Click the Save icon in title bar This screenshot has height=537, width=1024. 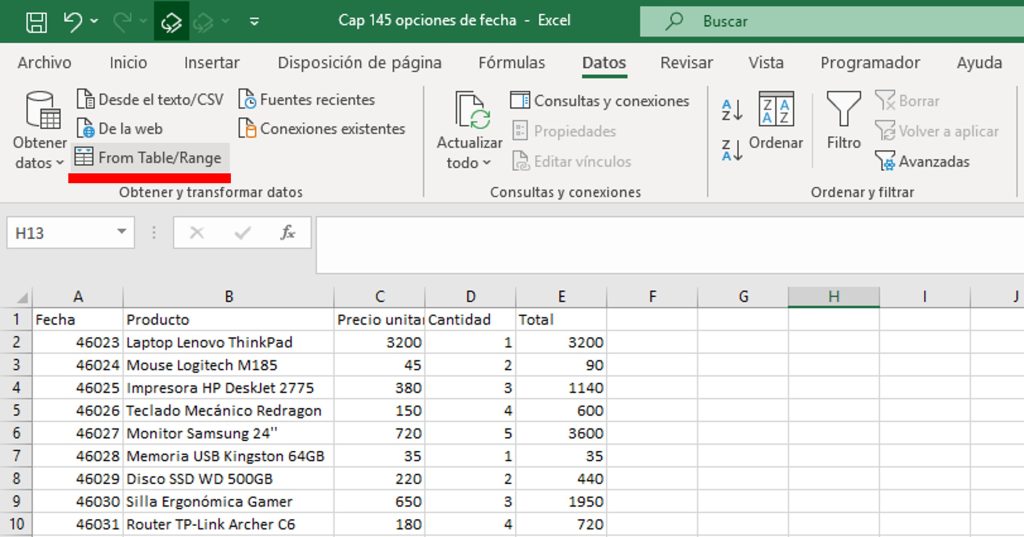coord(36,22)
